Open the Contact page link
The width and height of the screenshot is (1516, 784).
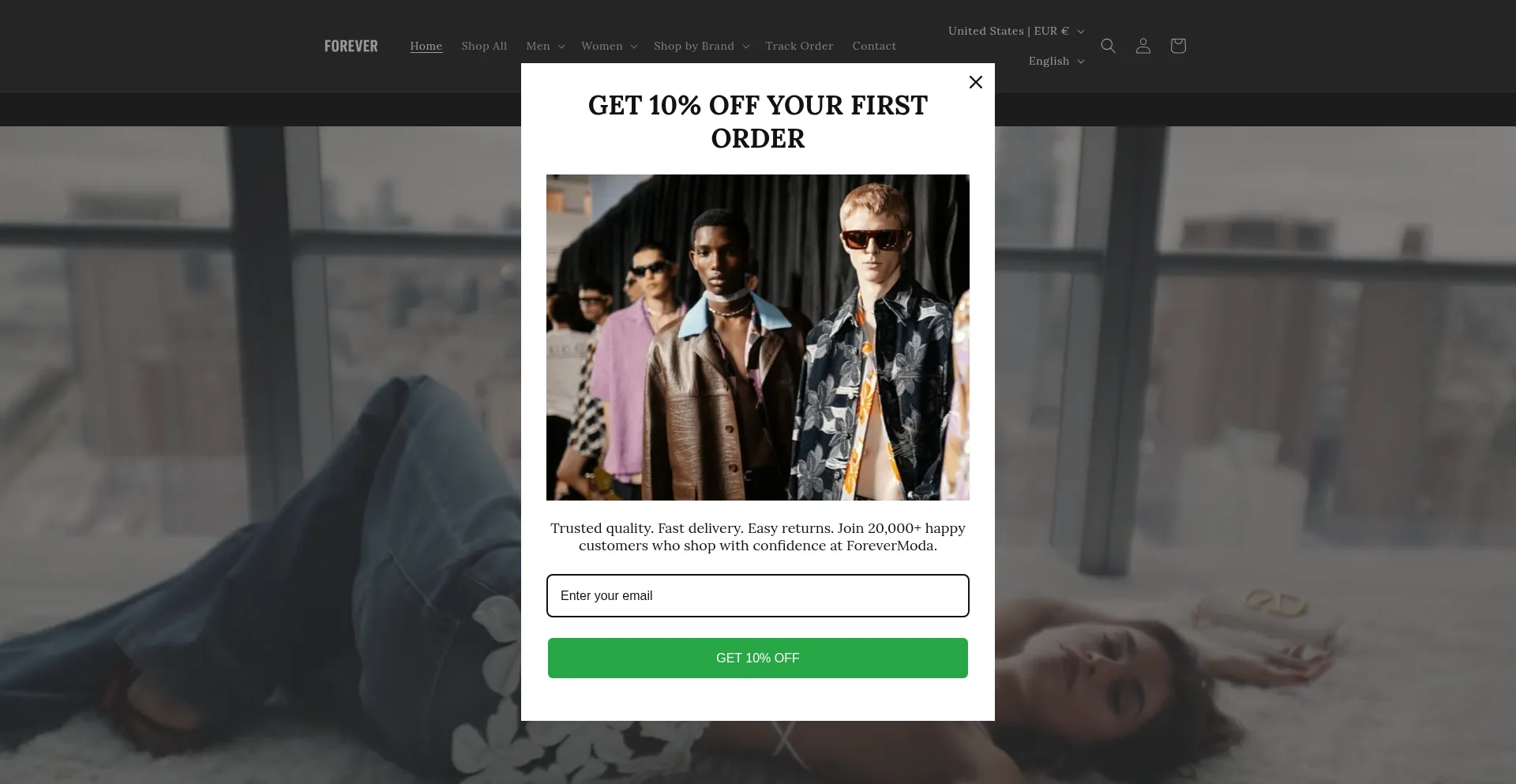[x=874, y=46]
